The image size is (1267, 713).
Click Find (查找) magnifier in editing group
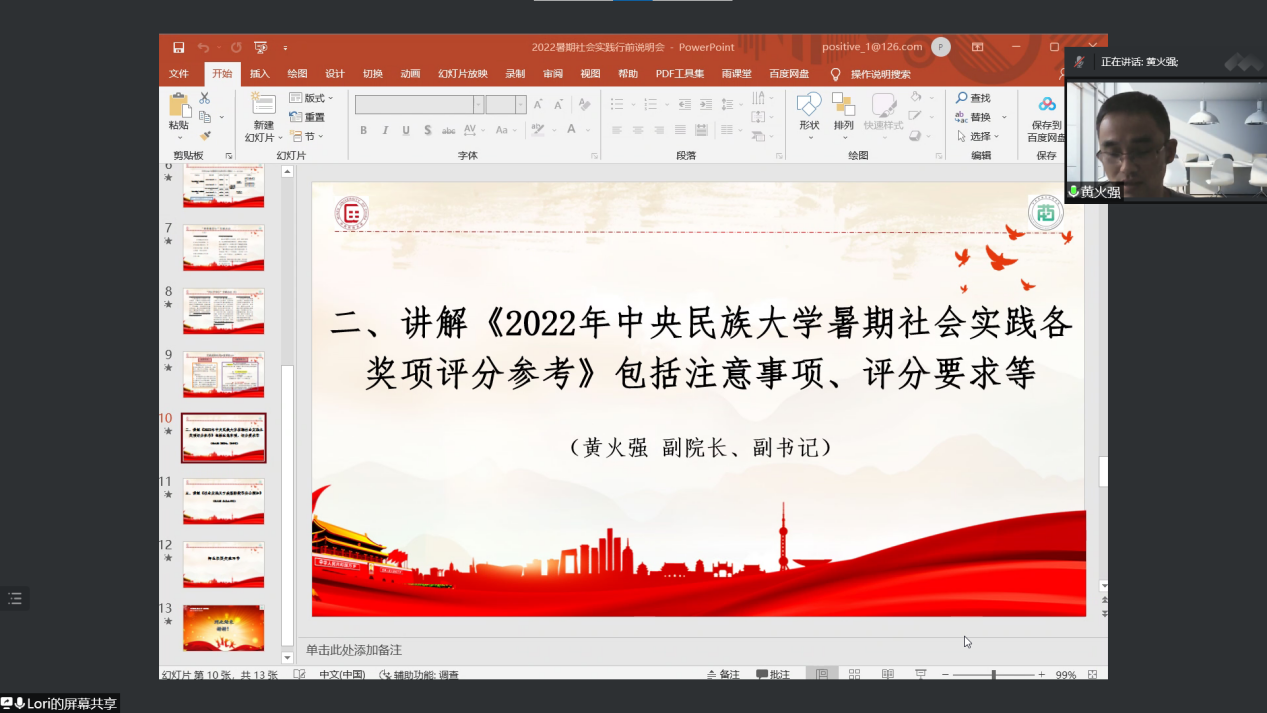point(972,98)
